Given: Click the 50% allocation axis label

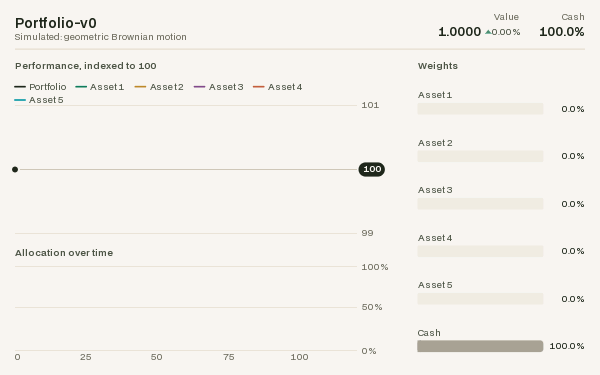Looking at the screenshot, I should [x=372, y=307].
